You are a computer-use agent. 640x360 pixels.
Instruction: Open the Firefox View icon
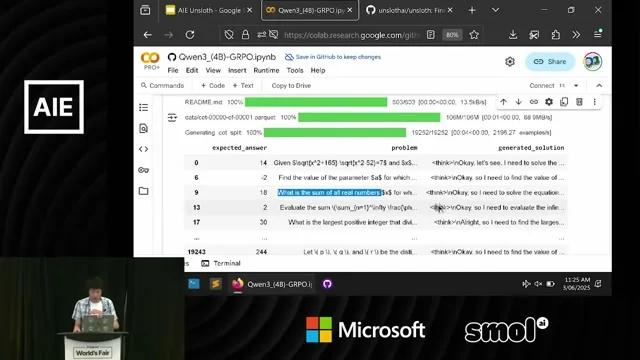(x=145, y=10)
